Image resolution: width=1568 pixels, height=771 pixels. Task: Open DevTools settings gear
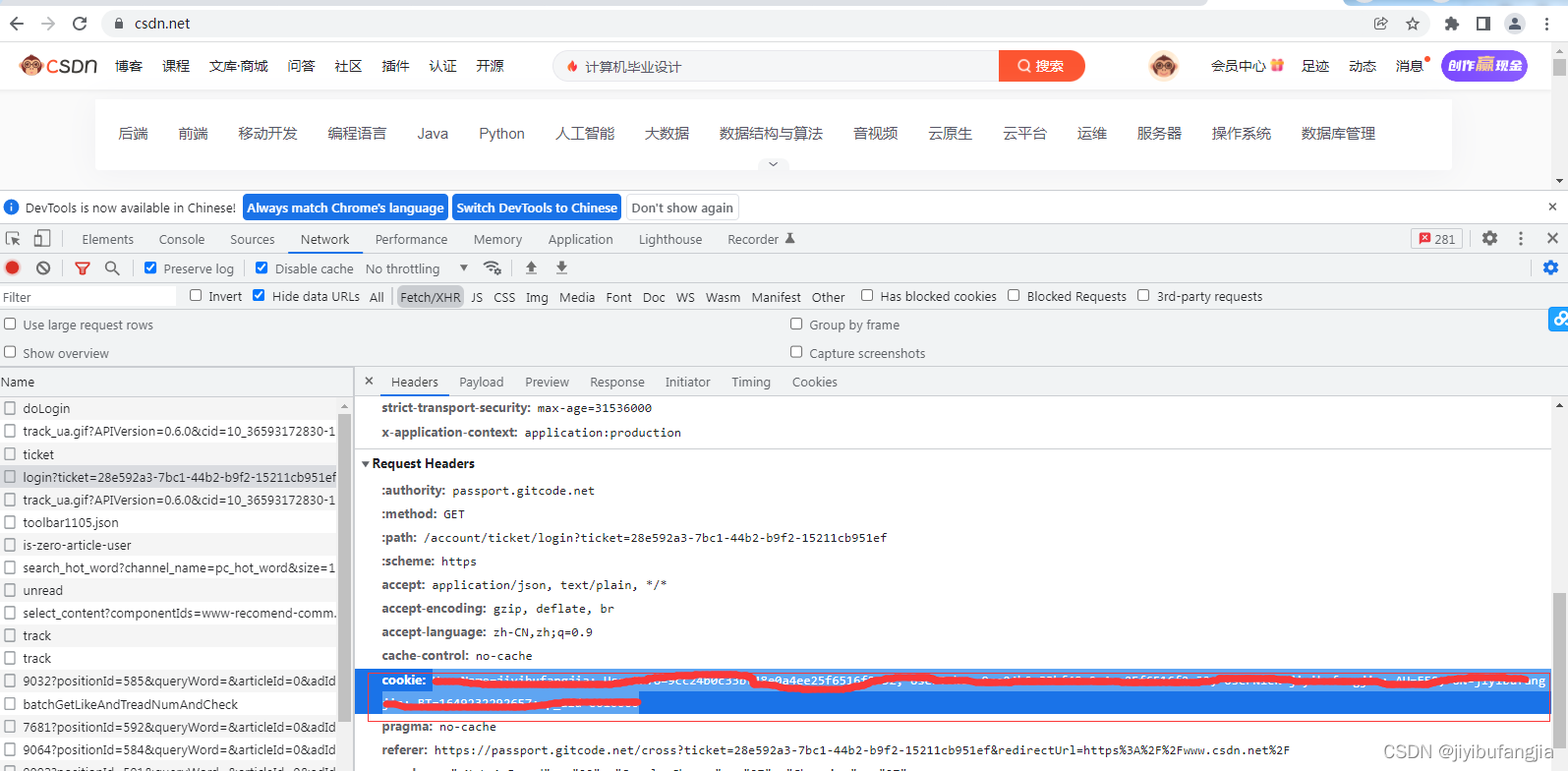(x=1490, y=238)
